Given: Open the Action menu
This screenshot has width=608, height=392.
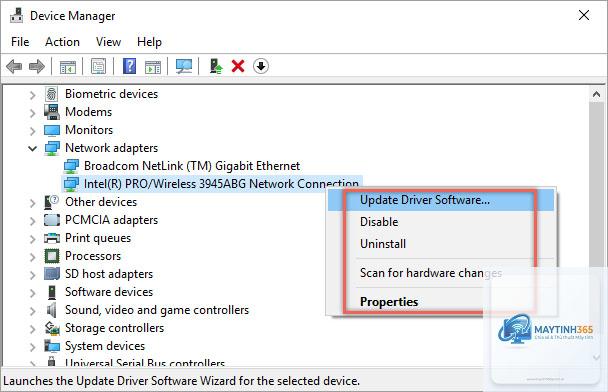Looking at the screenshot, I should tap(62, 42).
